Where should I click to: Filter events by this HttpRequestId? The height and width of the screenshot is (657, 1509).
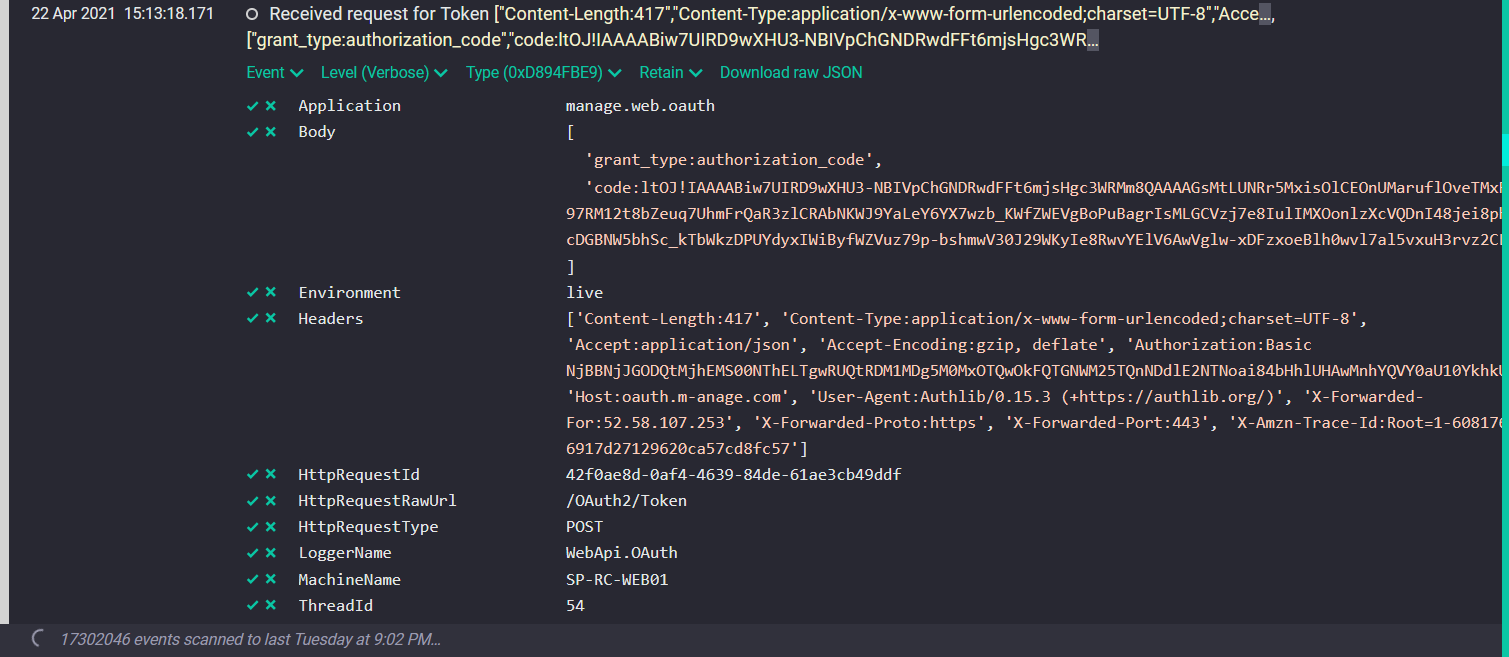(252, 474)
